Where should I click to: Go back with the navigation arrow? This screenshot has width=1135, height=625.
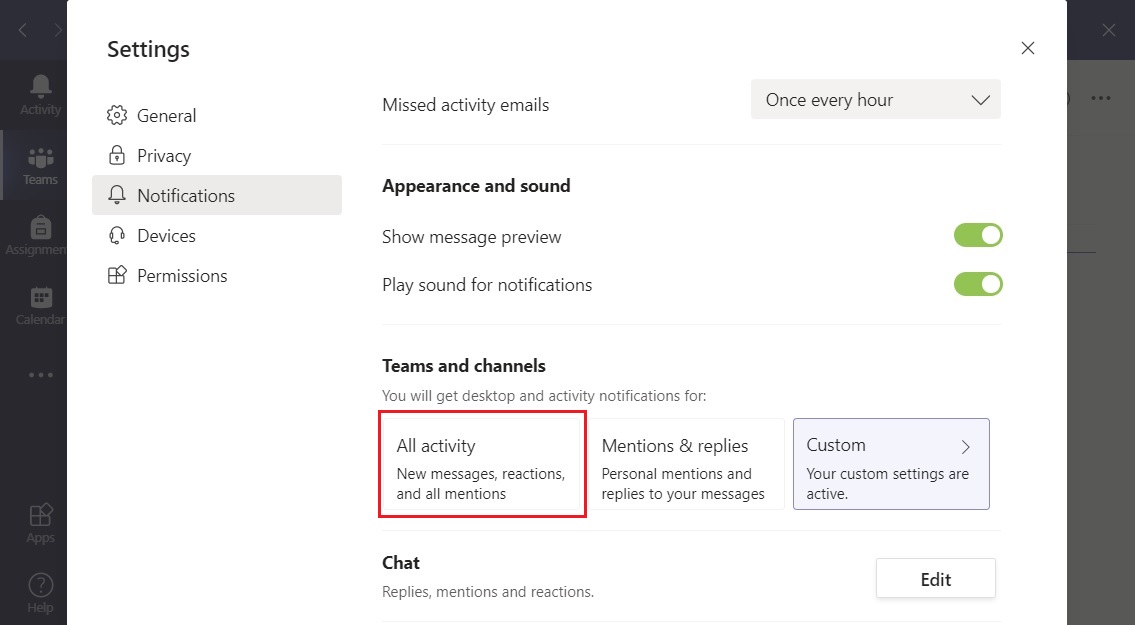coord(22,30)
